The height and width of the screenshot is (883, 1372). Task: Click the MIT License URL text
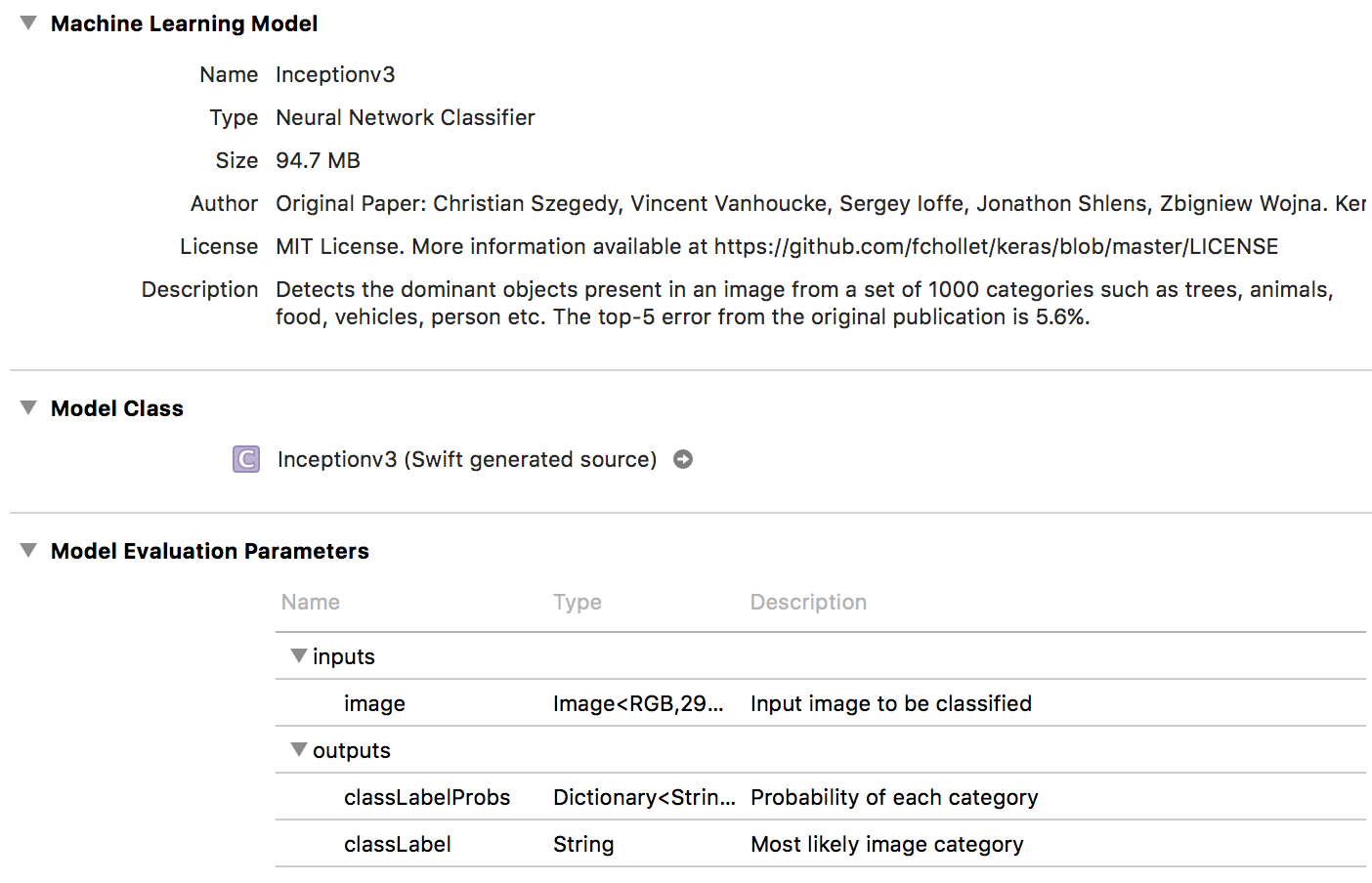coord(995,246)
